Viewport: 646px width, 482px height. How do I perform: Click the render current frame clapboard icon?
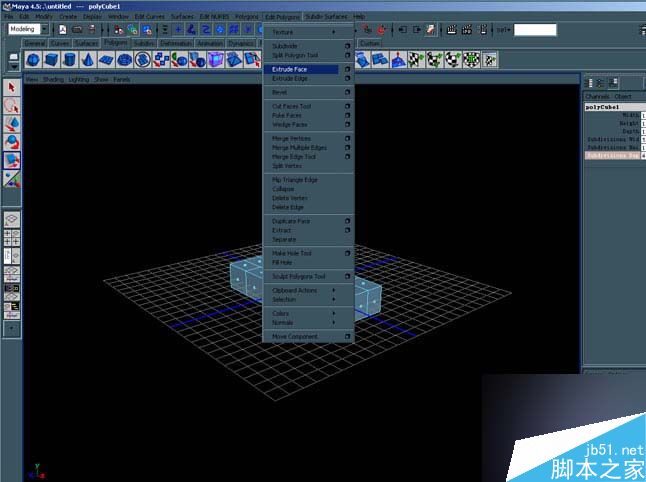coord(452,30)
